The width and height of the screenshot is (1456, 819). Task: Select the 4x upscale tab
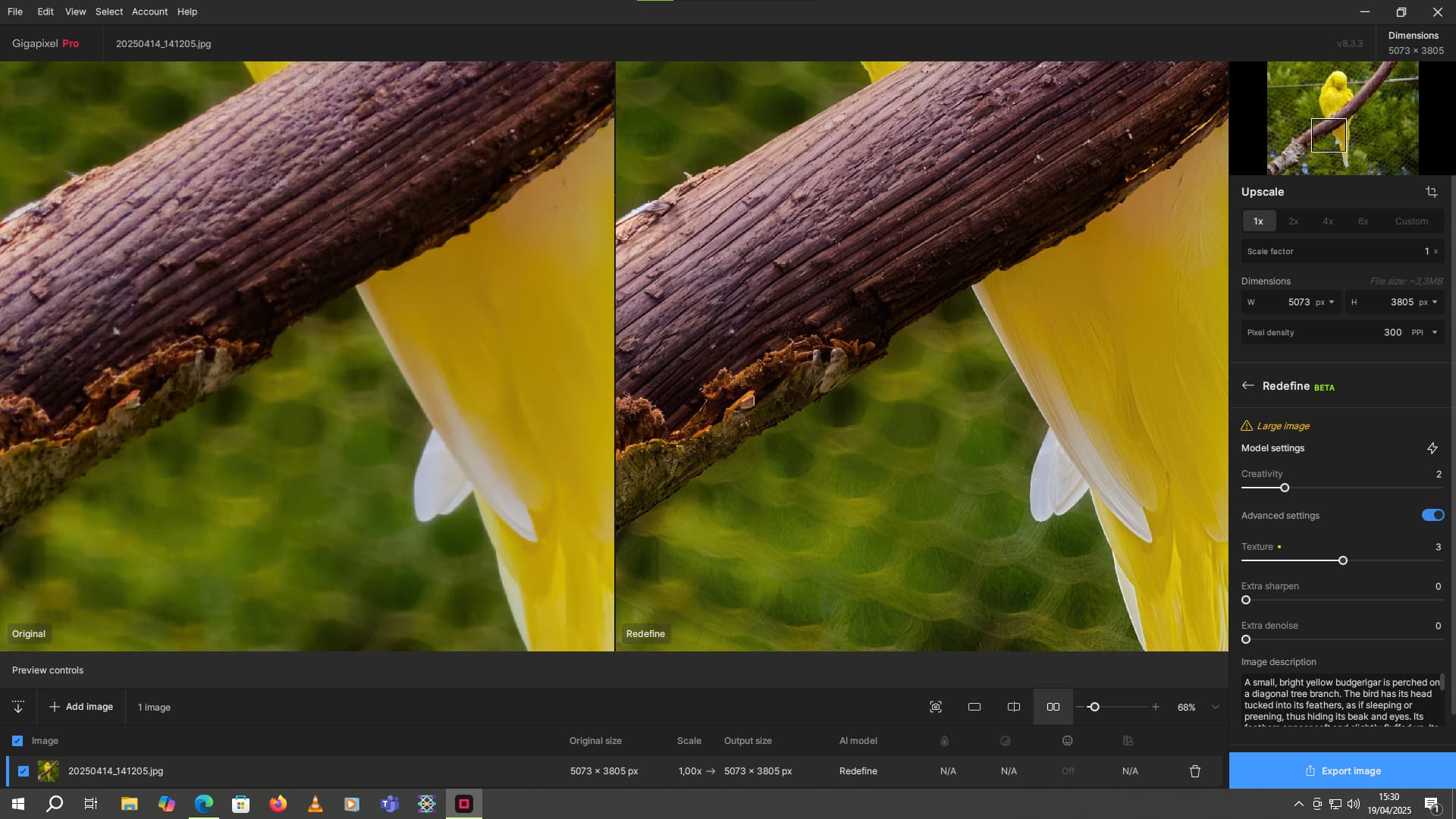click(1328, 221)
